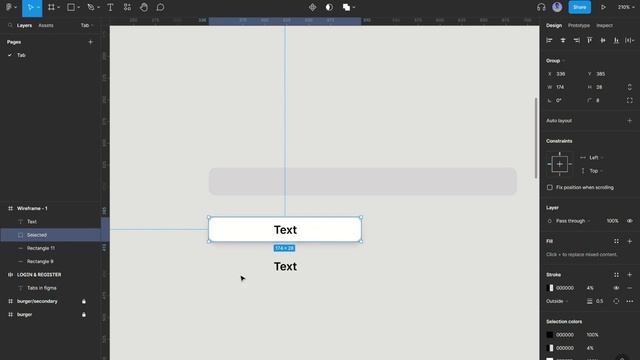Open the Resources components tool
Screen dimensions: 640x360
127,7
